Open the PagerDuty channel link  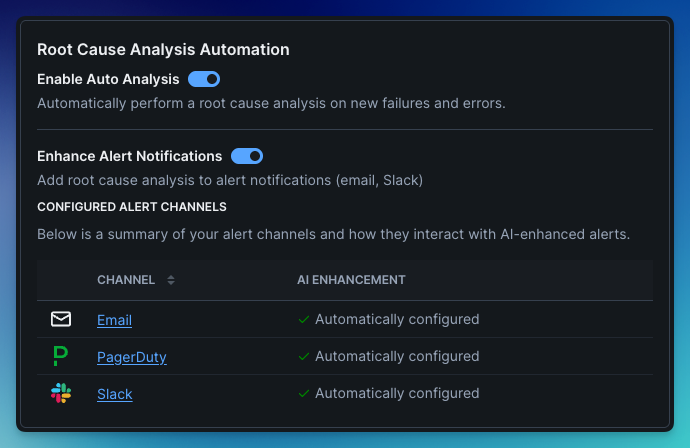131,357
